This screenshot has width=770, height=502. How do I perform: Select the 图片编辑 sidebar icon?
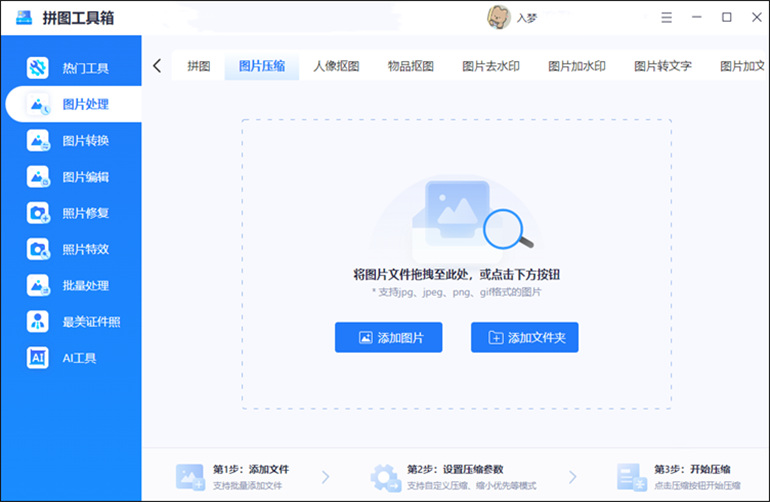pyautogui.click(x=38, y=177)
